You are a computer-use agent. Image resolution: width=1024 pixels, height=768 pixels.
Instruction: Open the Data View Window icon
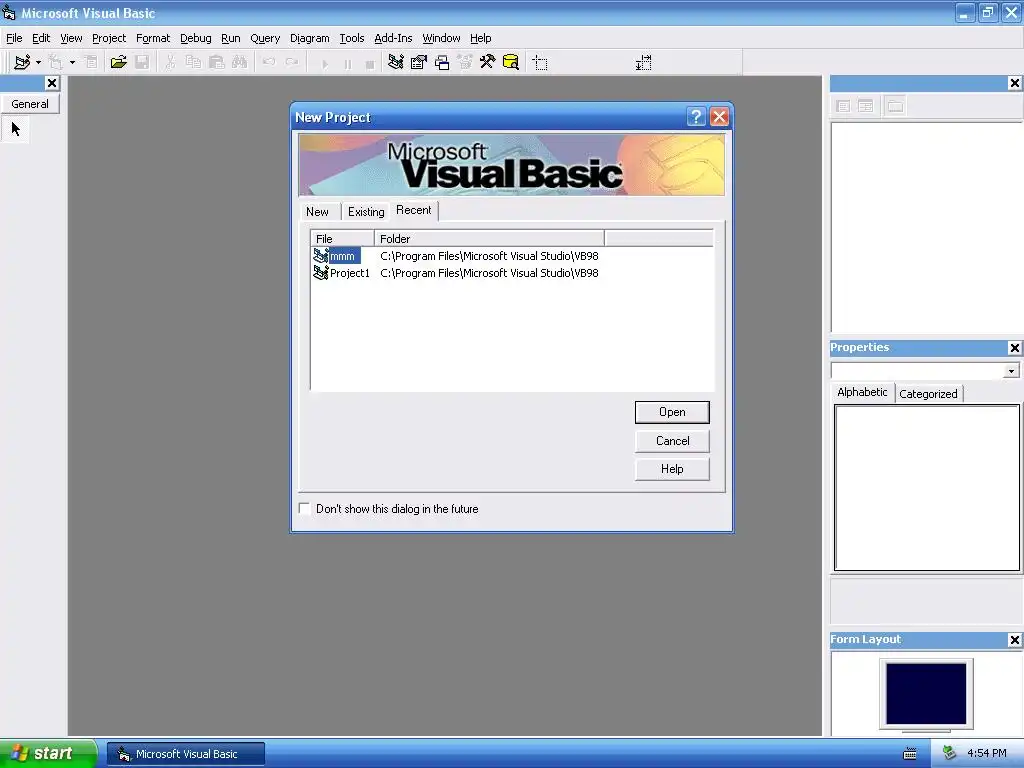(x=511, y=62)
